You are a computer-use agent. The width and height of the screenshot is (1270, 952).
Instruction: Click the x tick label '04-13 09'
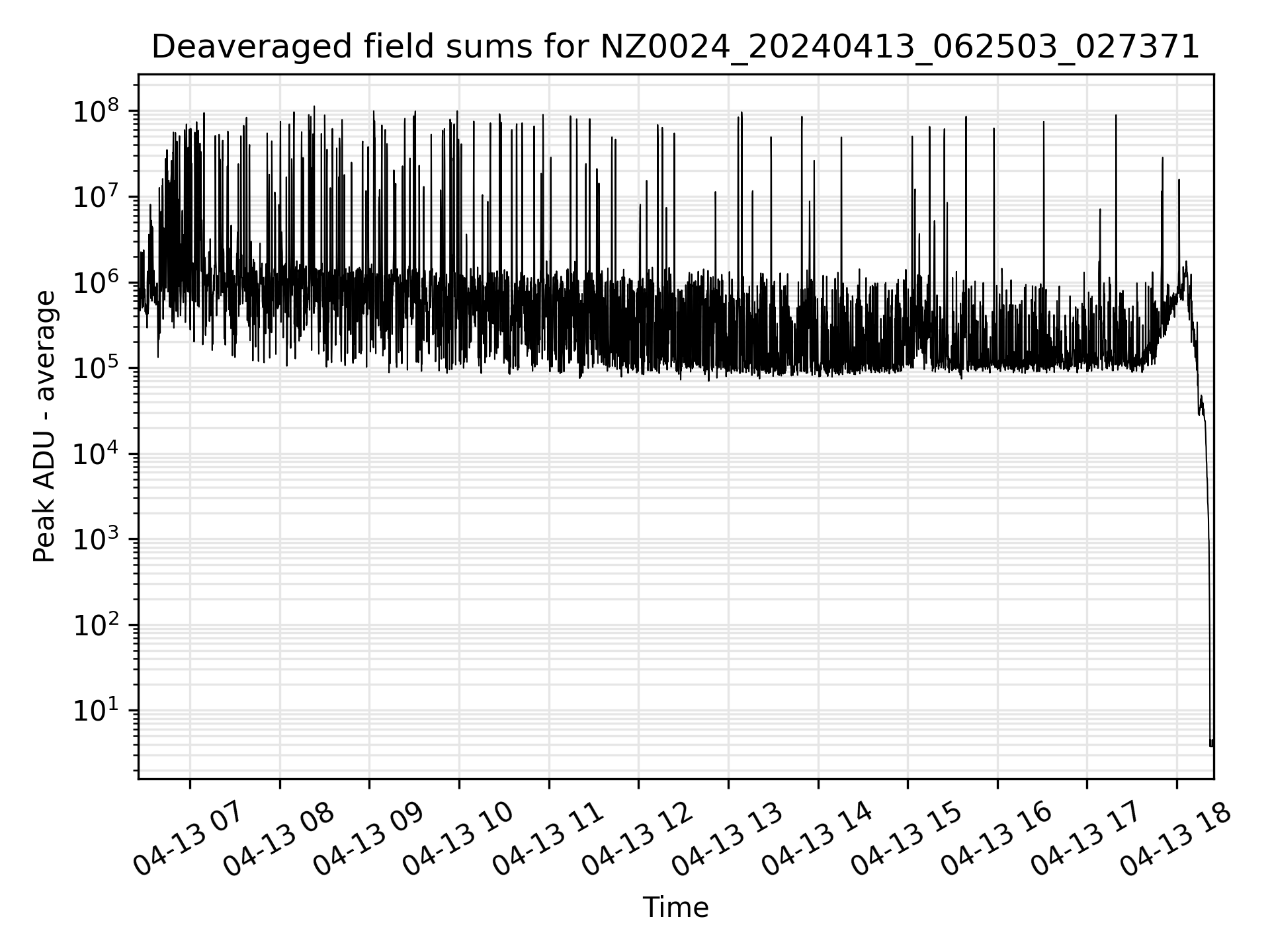tap(367, 840)
